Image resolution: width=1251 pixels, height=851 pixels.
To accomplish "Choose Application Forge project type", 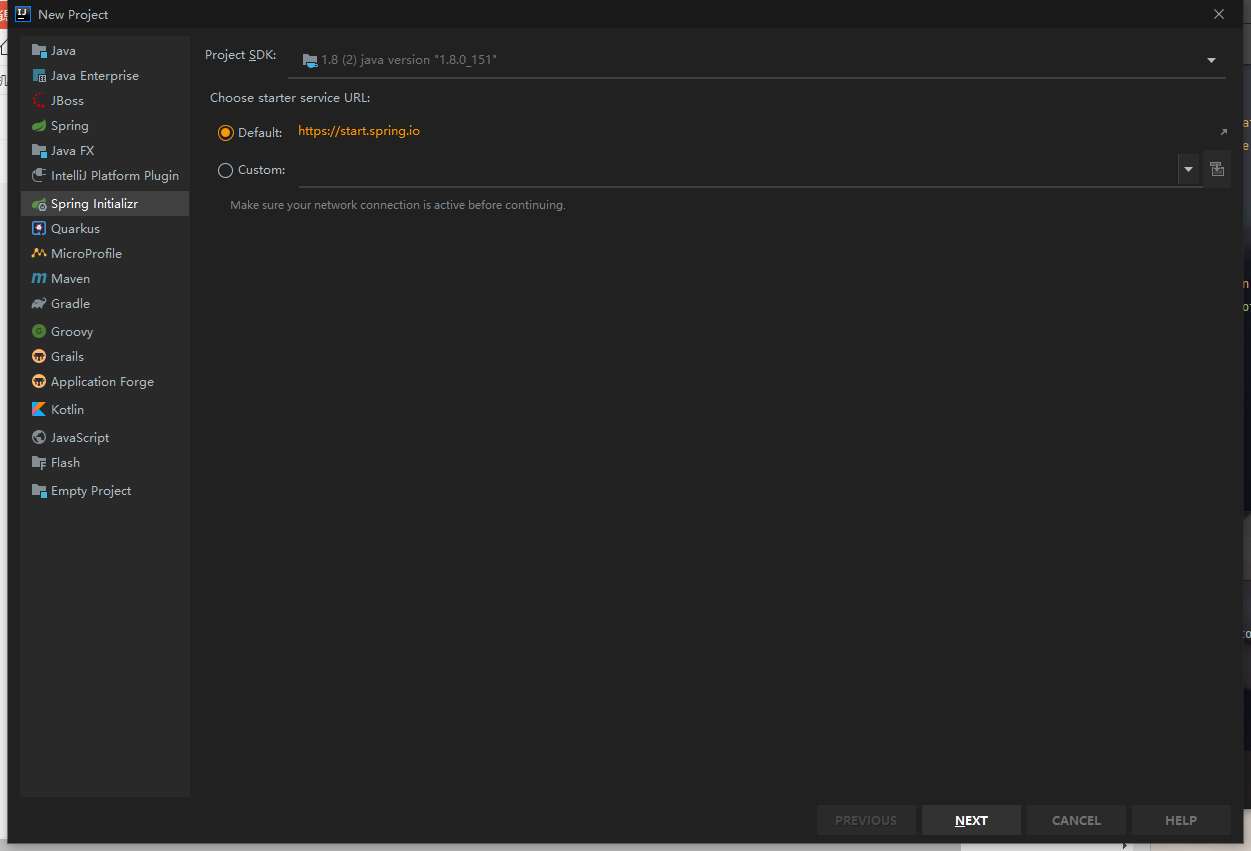I will pyautogui.click(x=105, y=382).
